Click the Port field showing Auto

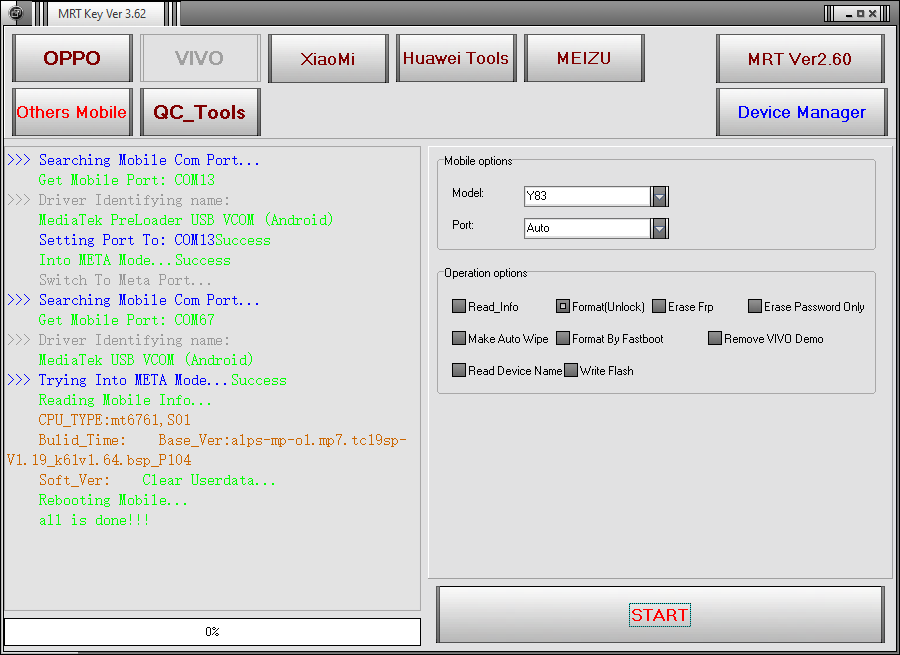pos(587,228)
